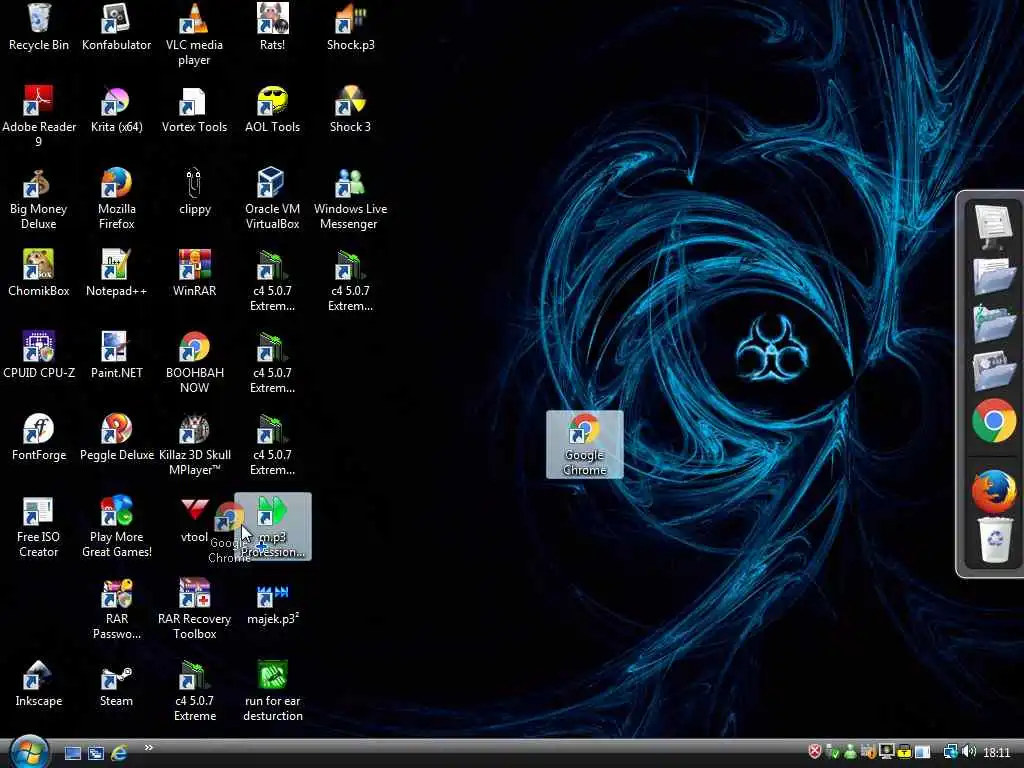Launch Big Money Deluxe shortcut
Screen dimensions: 1024x768
pyautogui.click(x=39, y=199)
